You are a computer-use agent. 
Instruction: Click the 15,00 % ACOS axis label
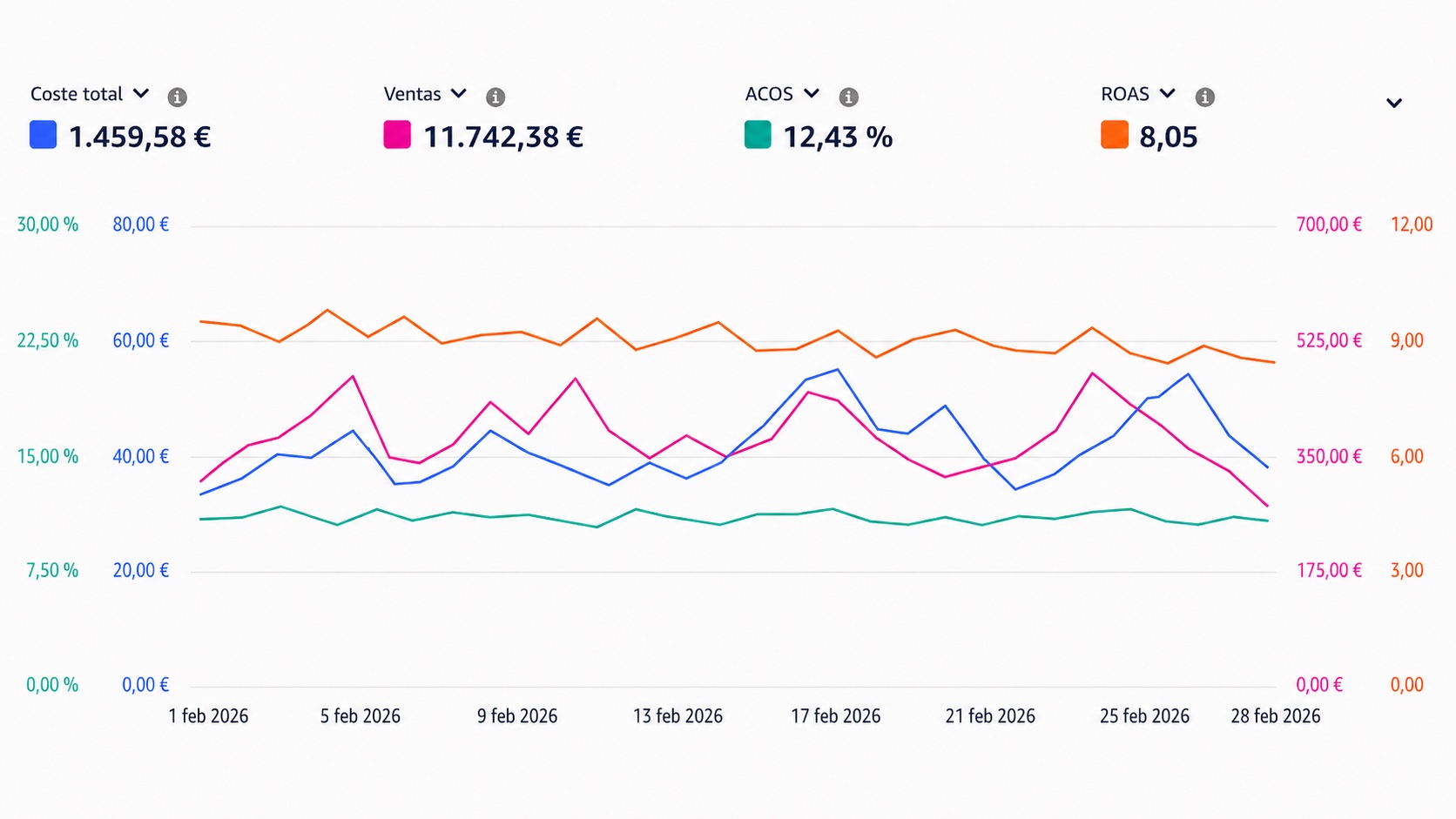tap(48, 456)
